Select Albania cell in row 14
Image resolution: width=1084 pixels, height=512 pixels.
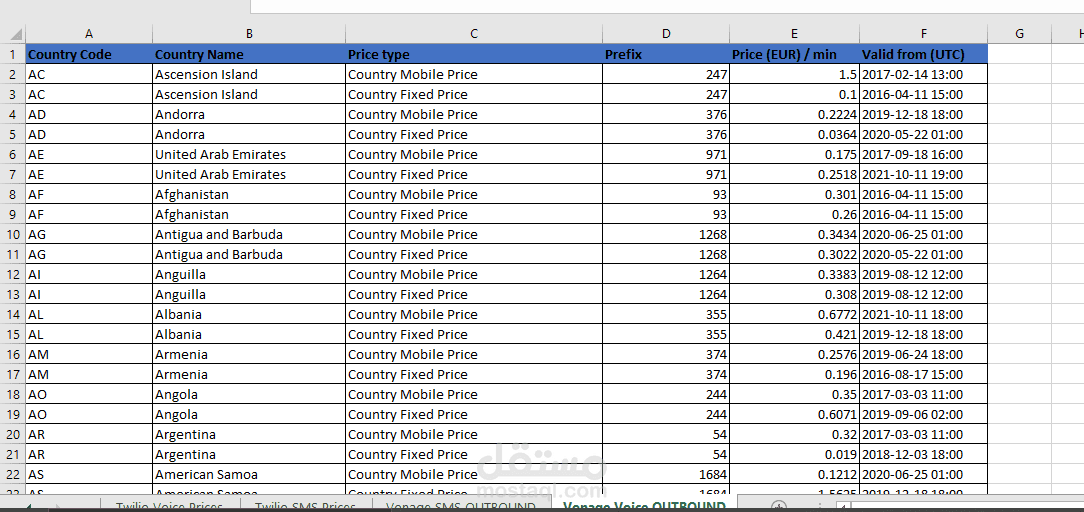coord(249,314)
